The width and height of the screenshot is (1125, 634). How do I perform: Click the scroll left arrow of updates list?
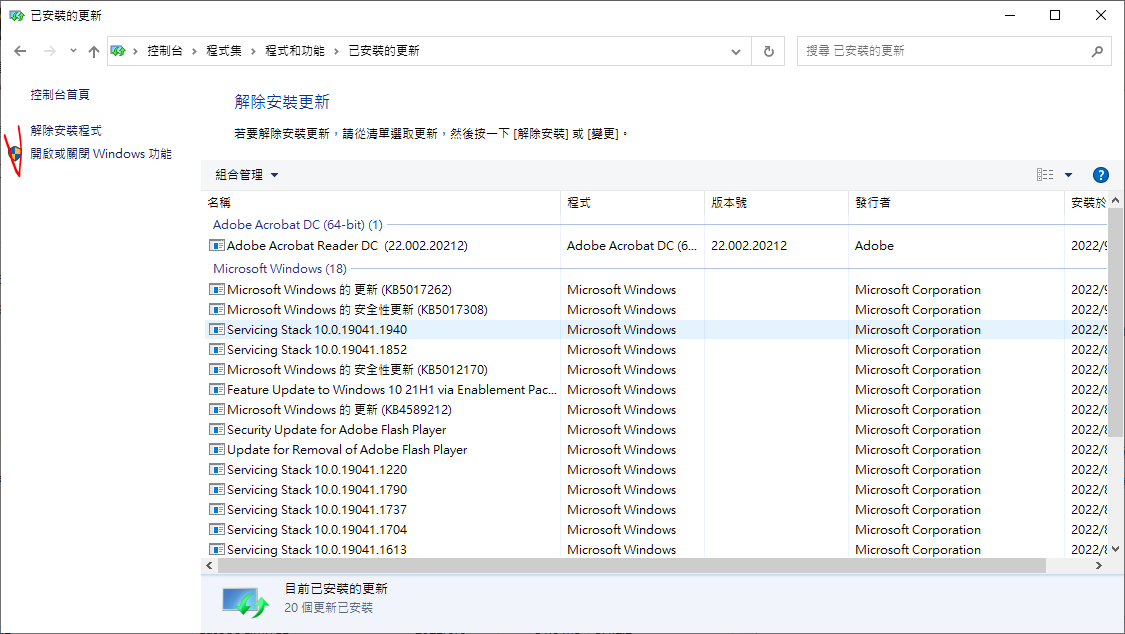[x=210, y=566]
